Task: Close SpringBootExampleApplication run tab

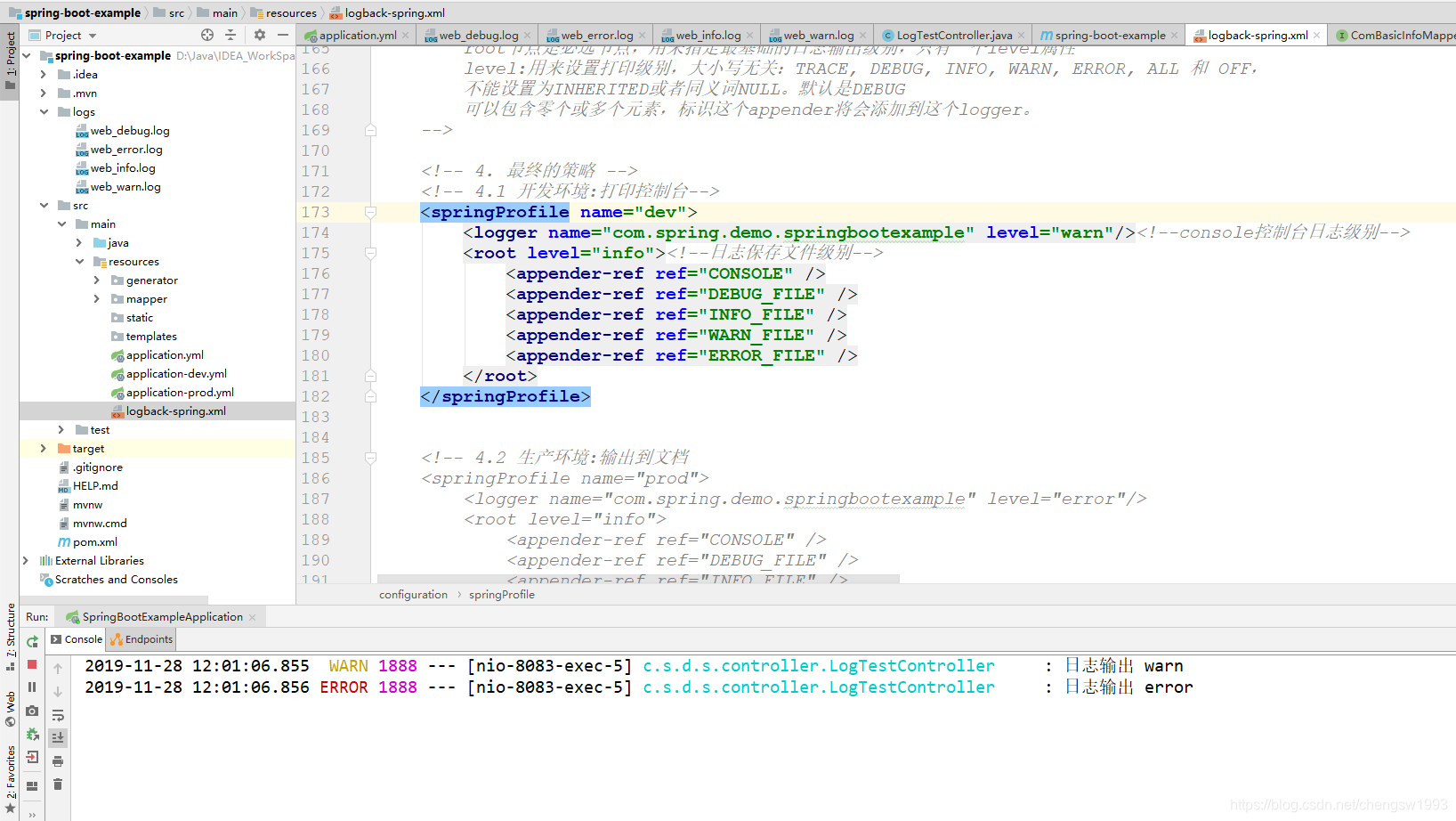Action: pos(252,617)
